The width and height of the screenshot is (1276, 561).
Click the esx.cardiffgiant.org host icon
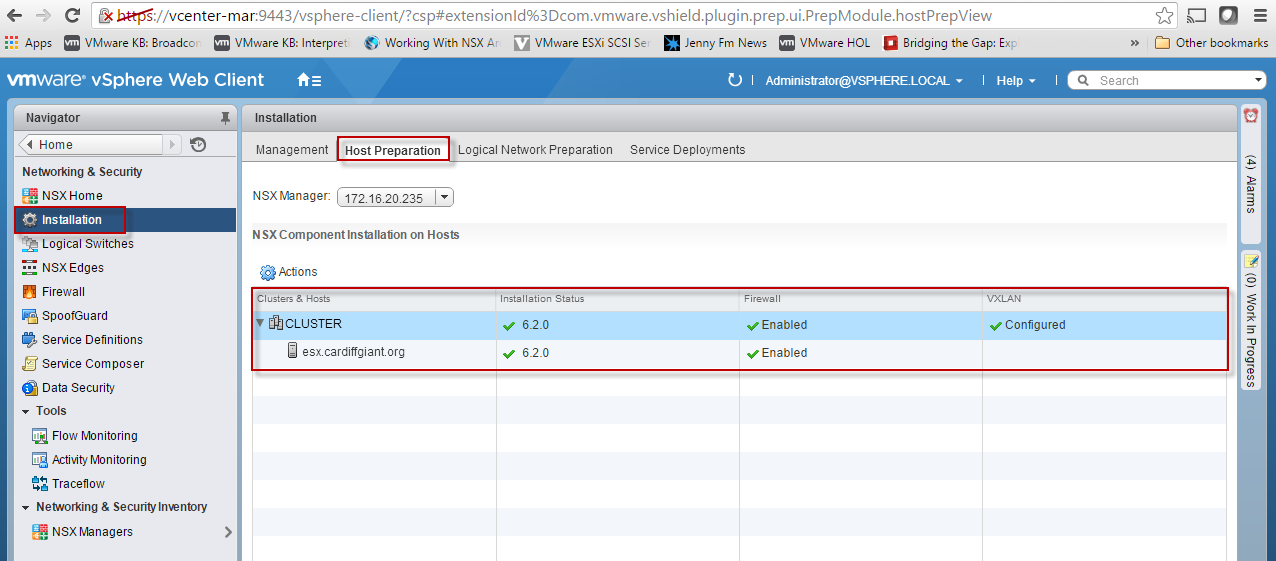[293, 352]
